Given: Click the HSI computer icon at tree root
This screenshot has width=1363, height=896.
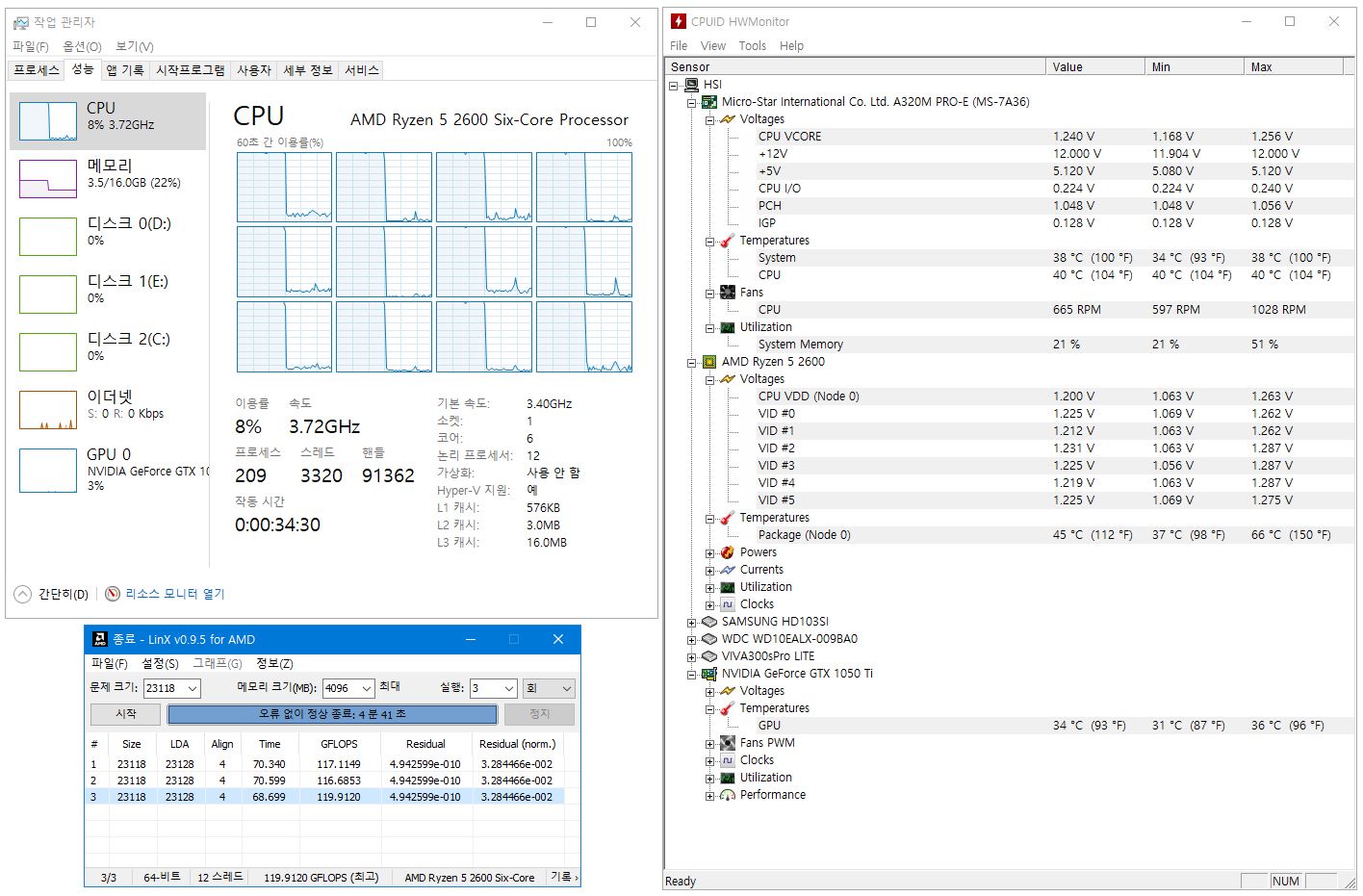Looking at the screenshot, I should 691,85.
